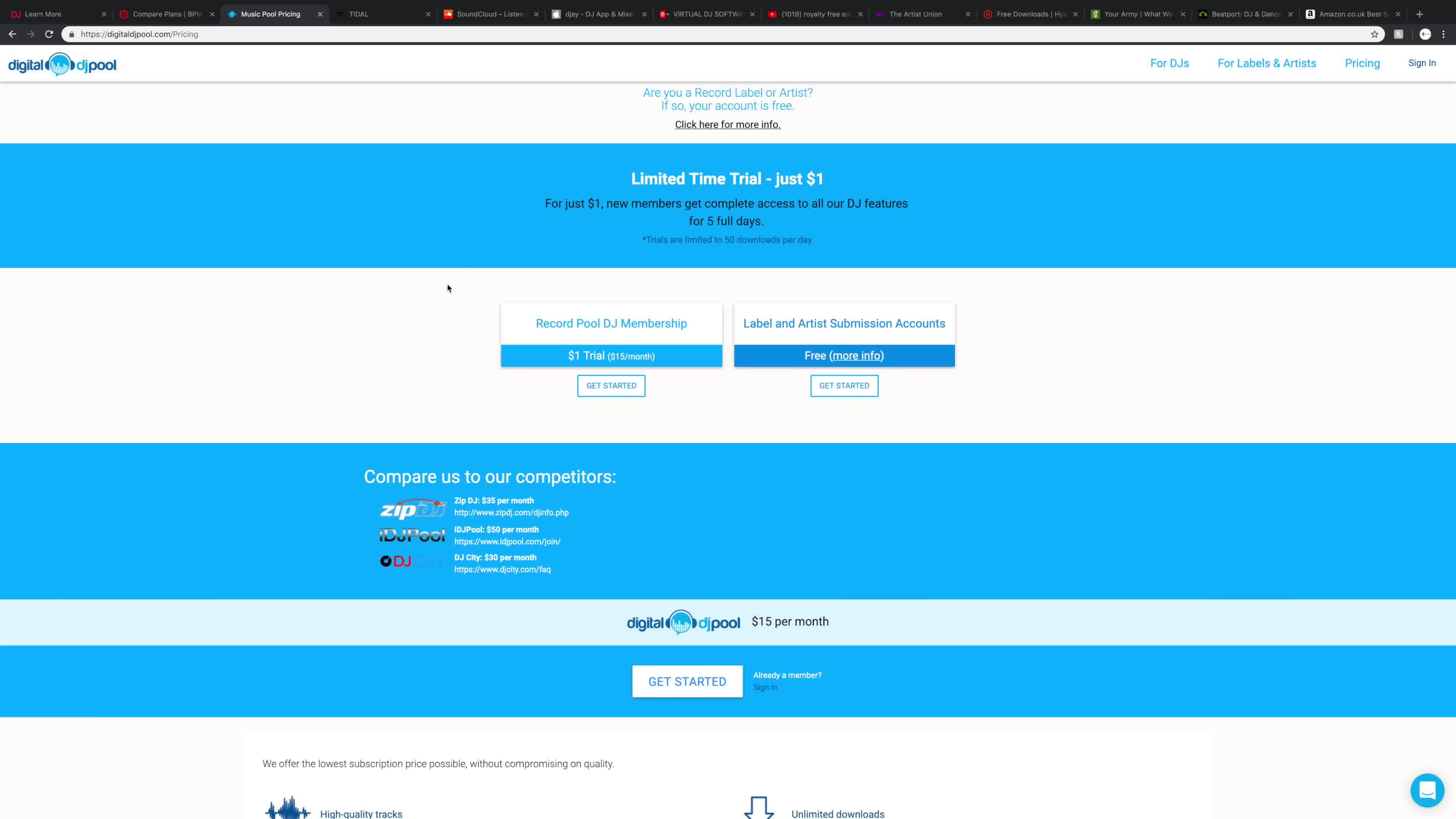The height and width of the screenshot is (819, 1456).
Task: Close the Music Pool Pricing tab
Action: coord(320,14)
